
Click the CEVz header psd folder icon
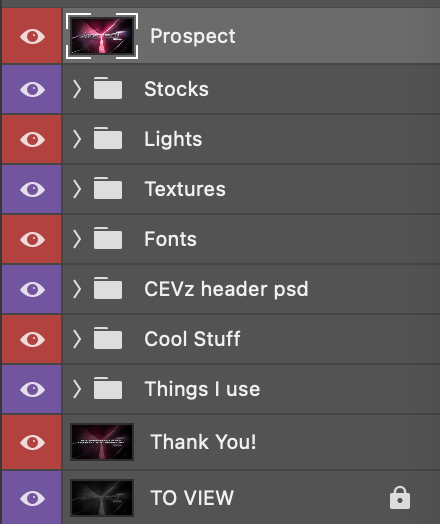pos(108,288)
